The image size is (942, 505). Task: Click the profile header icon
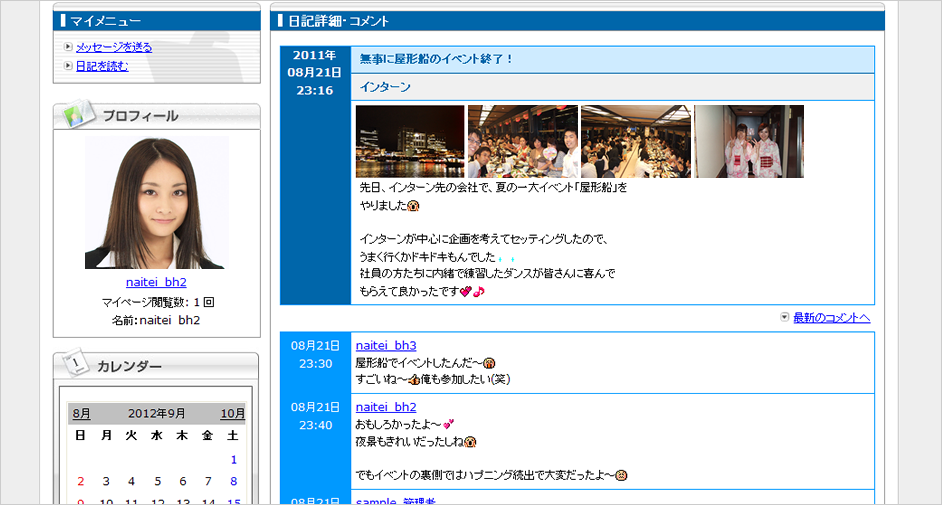point(77,113)
